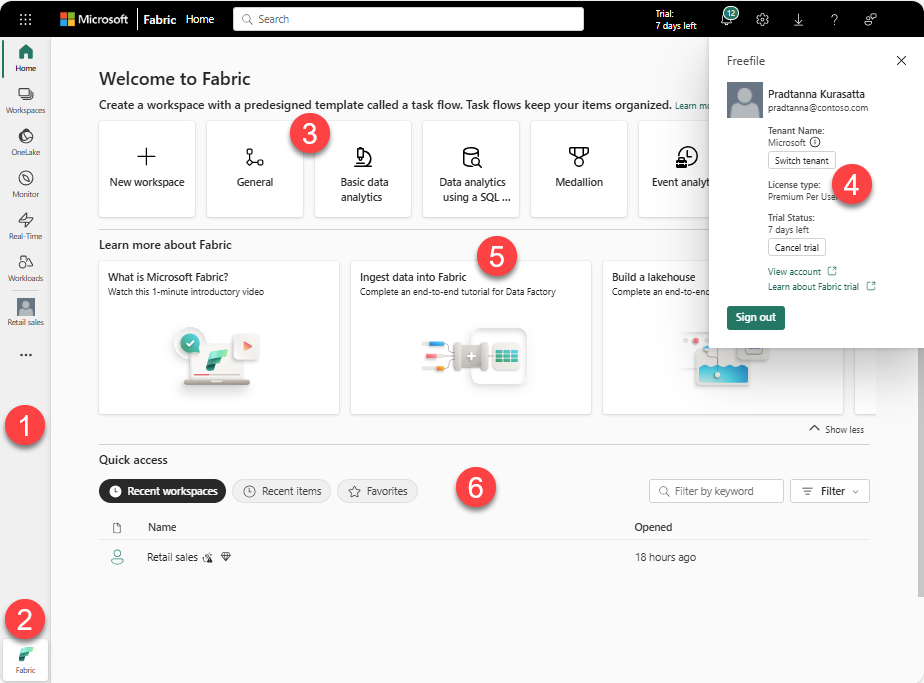Open the Monitor hub icon
Image resolution: width=924 pixels, height=683 pixels.
(26, 183)
